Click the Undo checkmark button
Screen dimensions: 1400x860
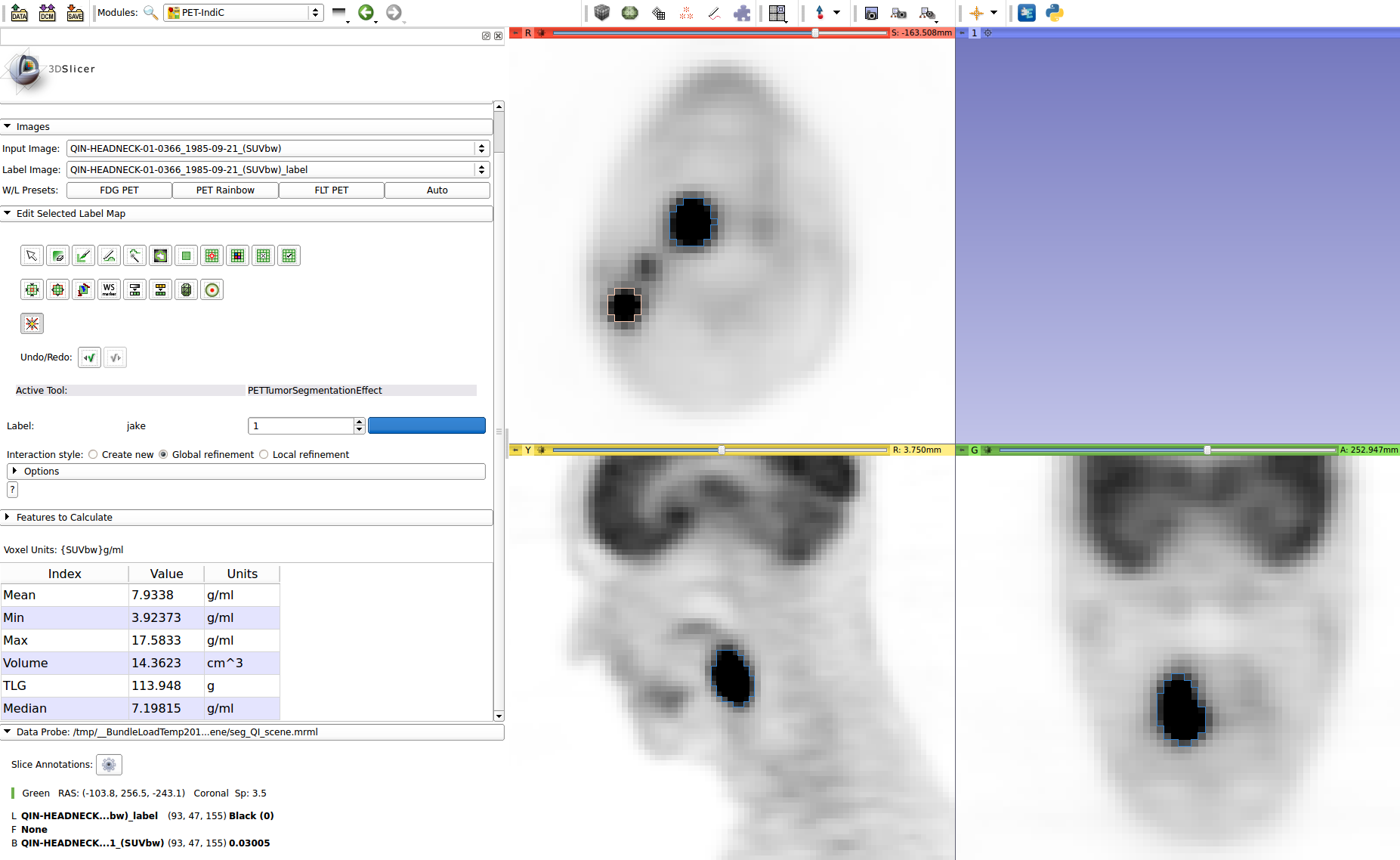pyautogui.click(x=89, y=357)
